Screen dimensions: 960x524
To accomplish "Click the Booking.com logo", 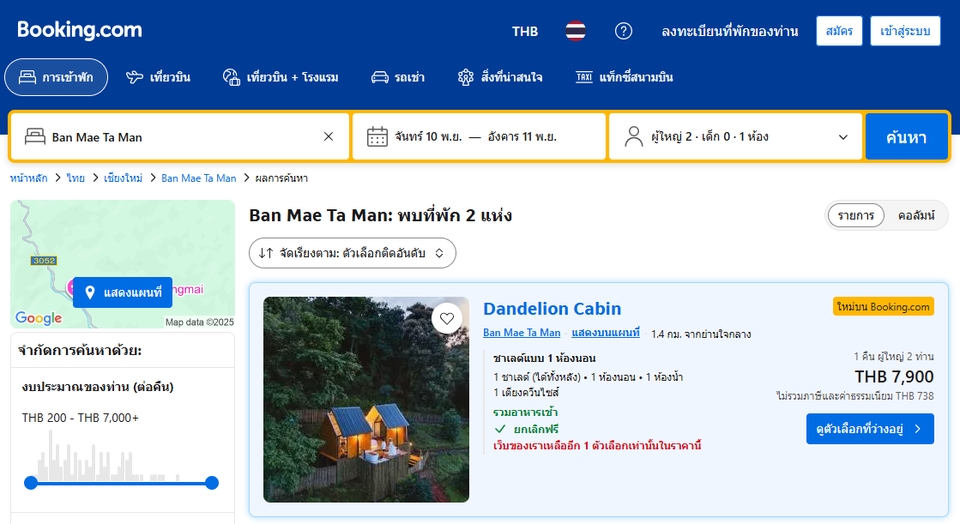I will tap(80, 30).
